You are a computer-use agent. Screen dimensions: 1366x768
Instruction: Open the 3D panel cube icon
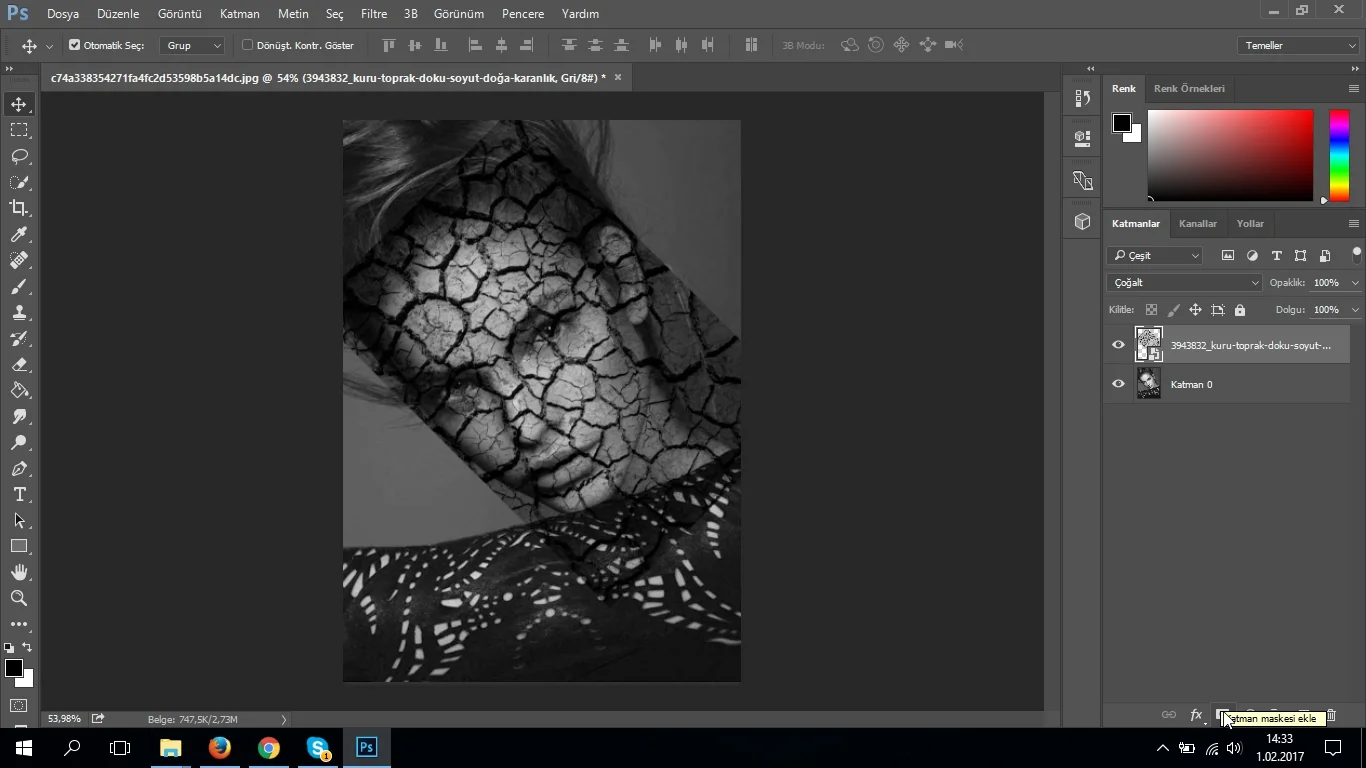pos(1082,222)
